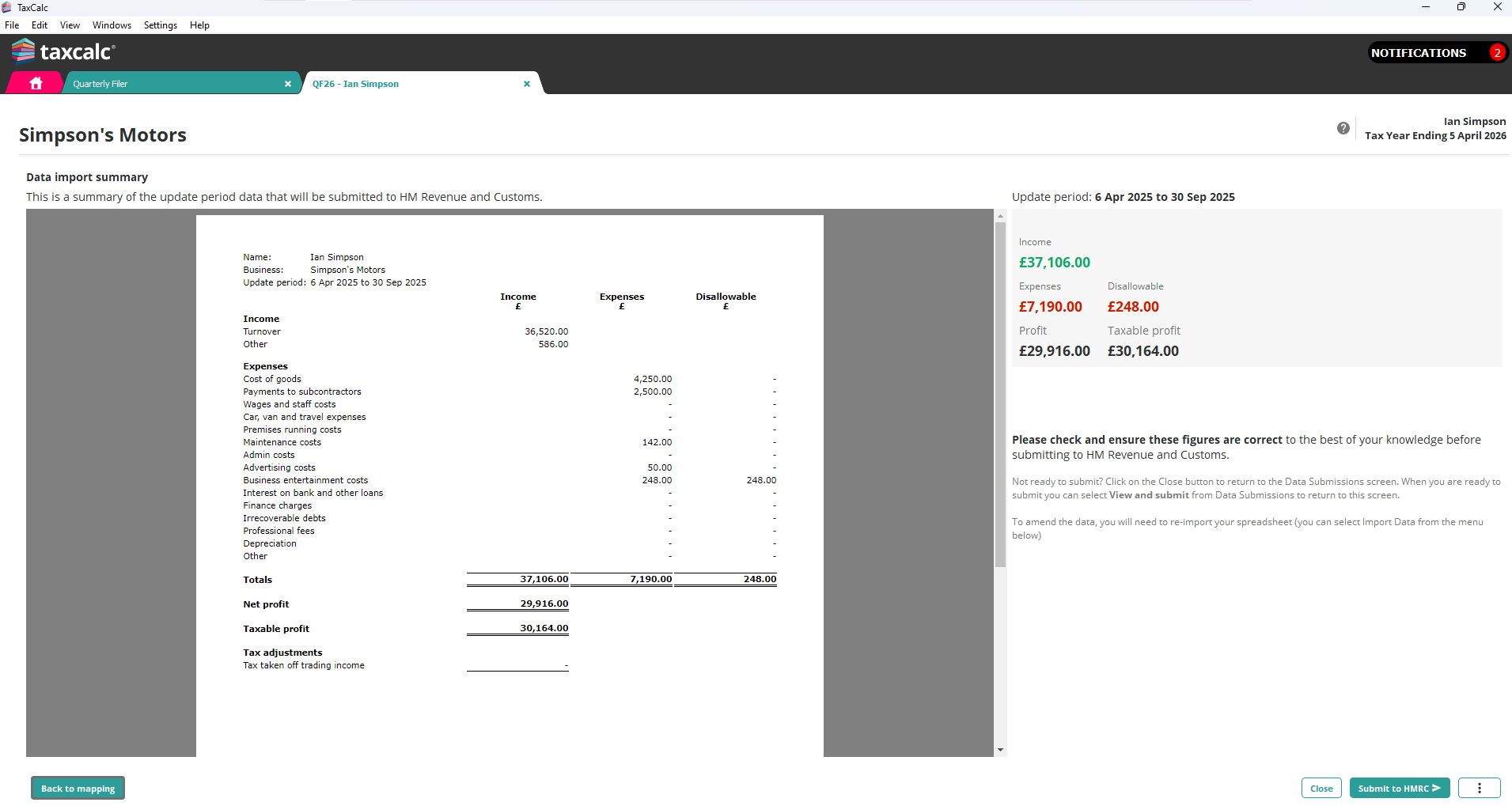Open the File menu

click(12, 25)
